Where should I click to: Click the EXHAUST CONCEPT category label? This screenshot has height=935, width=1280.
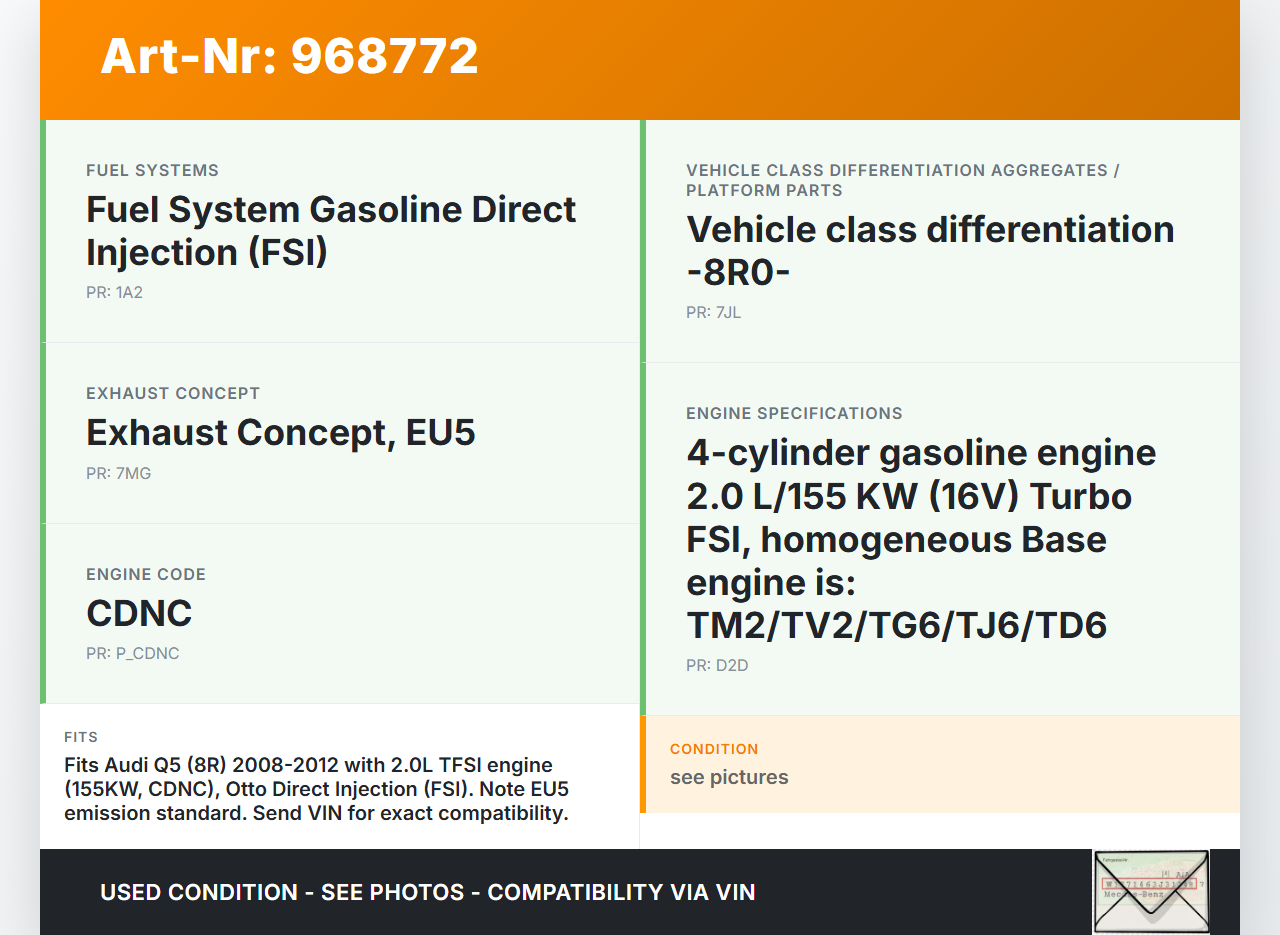(x=172, y=394)
